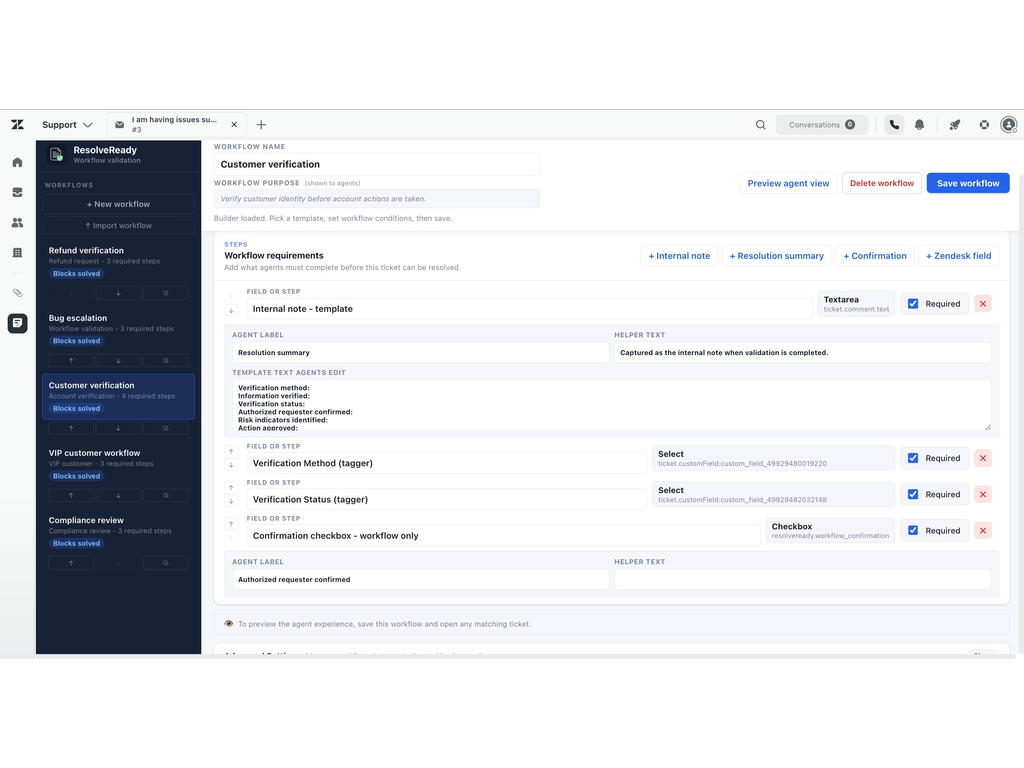
Task: Toggle Required for Verification Method (tagger)
Action: [x=913, y=458]
